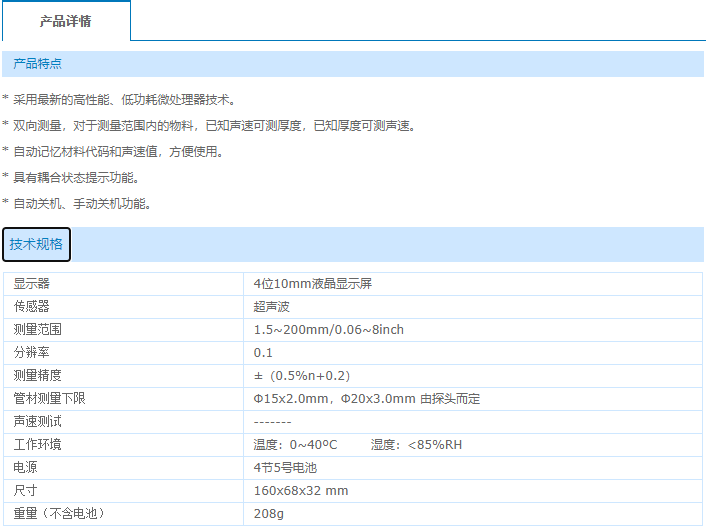Click the 管材测量下限 specification value

(366, 399)
